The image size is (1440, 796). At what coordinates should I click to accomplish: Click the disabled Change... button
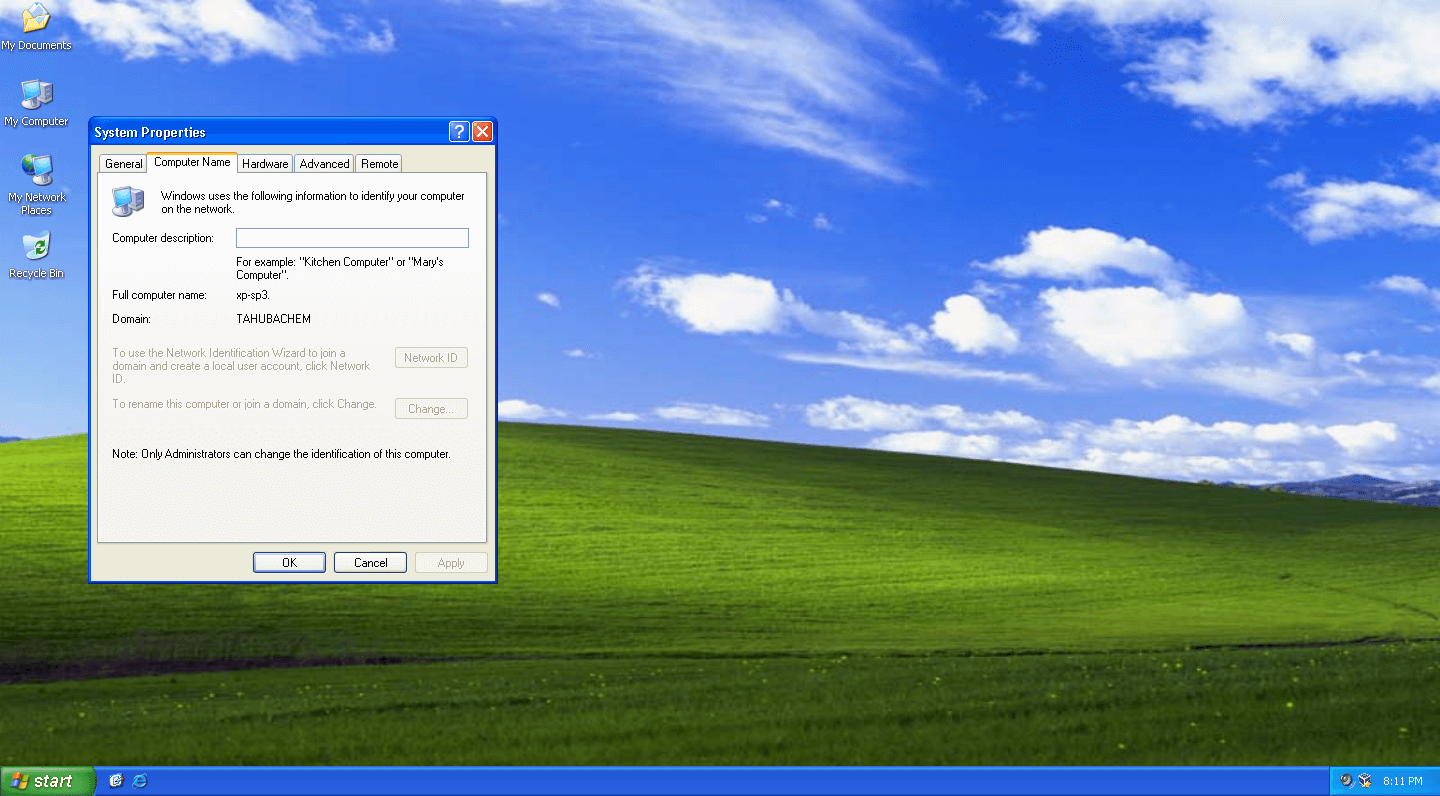tap(431, 409)
